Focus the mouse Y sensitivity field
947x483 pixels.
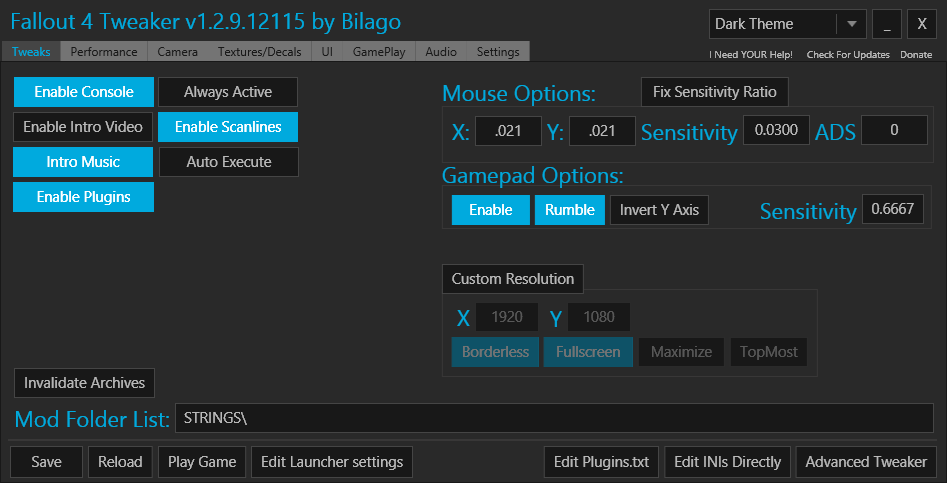(x=602, y=131)
